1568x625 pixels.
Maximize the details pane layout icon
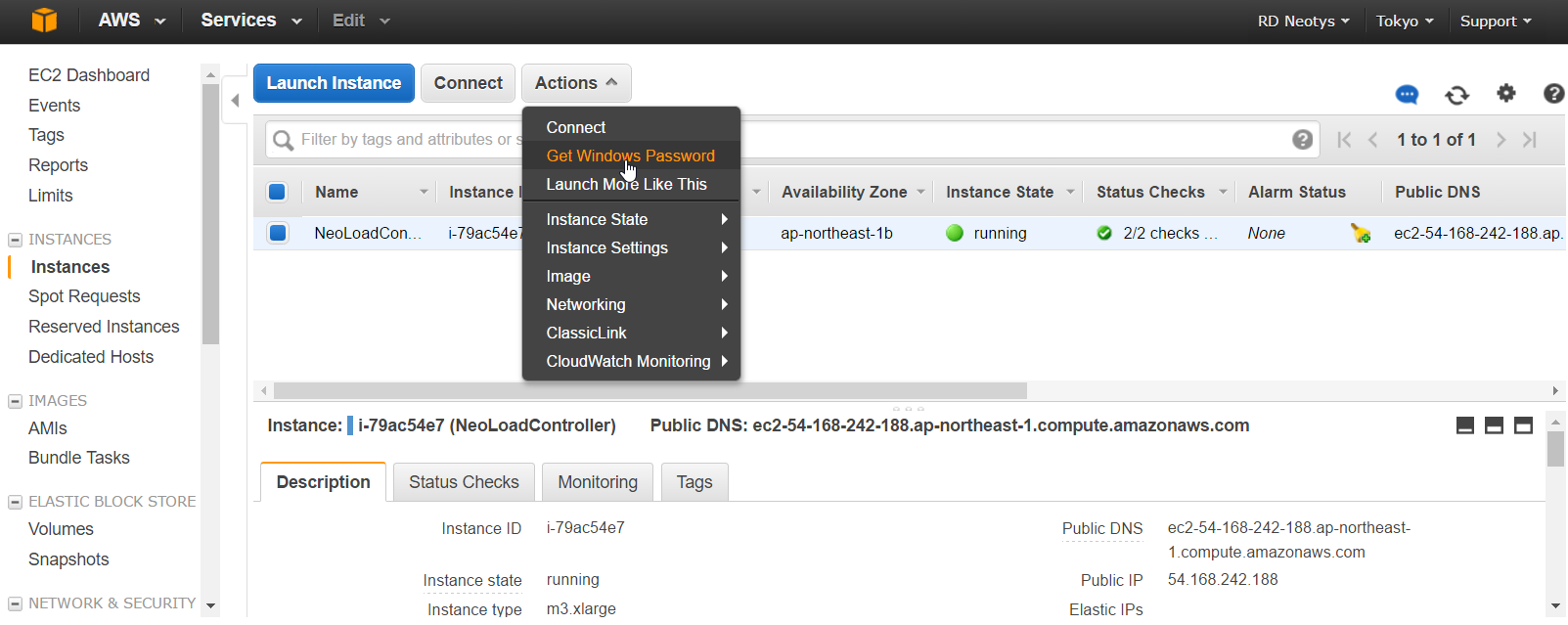[x=1523, y=425]
